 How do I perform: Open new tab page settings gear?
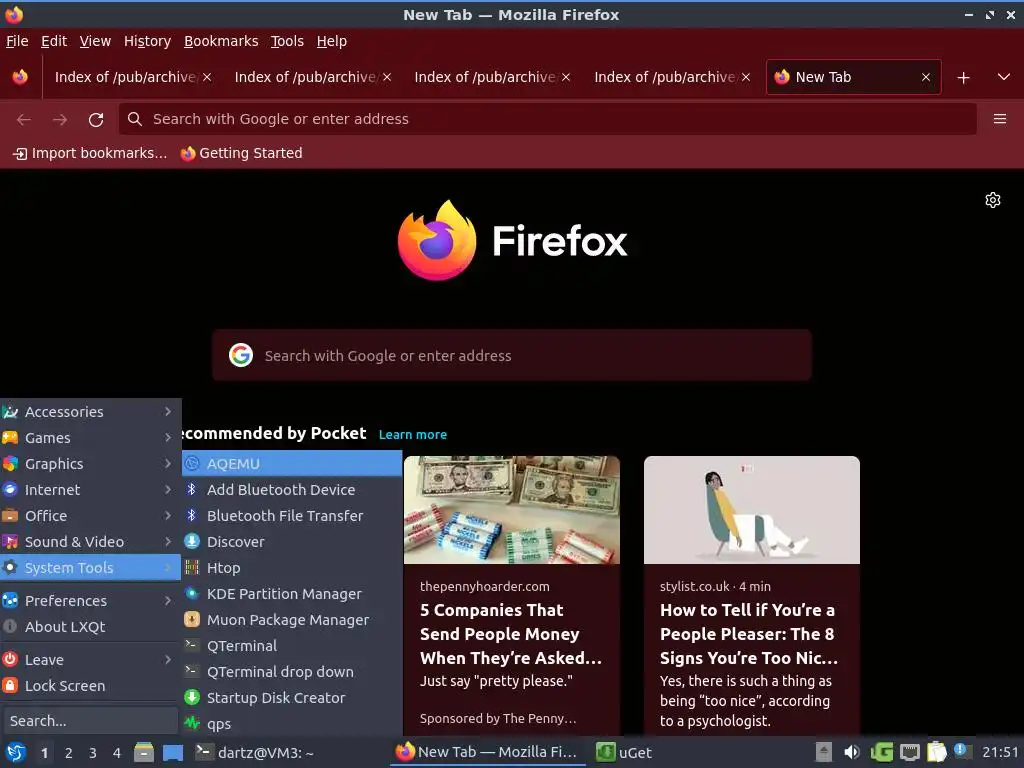tap(993, 200)
